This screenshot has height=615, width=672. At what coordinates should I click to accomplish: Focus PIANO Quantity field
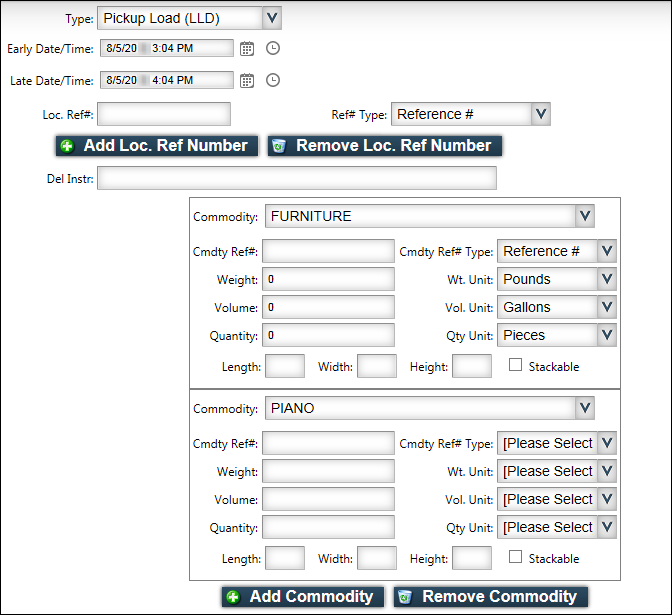(328, 527)
